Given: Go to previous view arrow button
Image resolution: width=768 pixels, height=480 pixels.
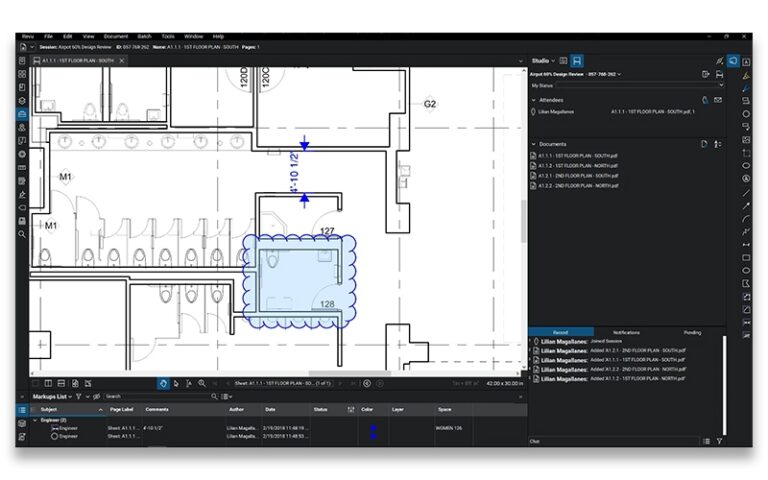Looking at the screenshot, I should pyautogui.click(x=367, y=384).
